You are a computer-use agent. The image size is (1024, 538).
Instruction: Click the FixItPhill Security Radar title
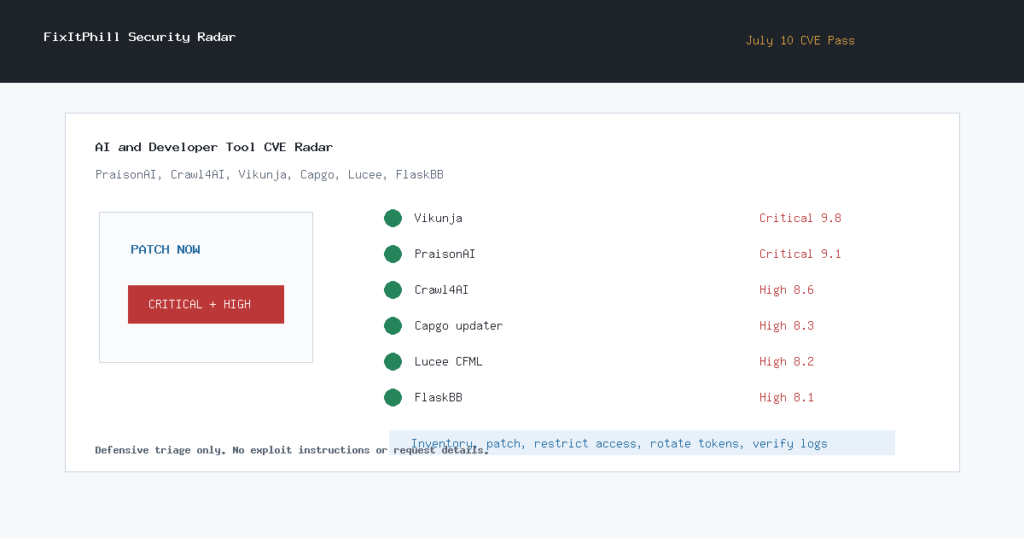pyautogui.click(x=139, y=37)
